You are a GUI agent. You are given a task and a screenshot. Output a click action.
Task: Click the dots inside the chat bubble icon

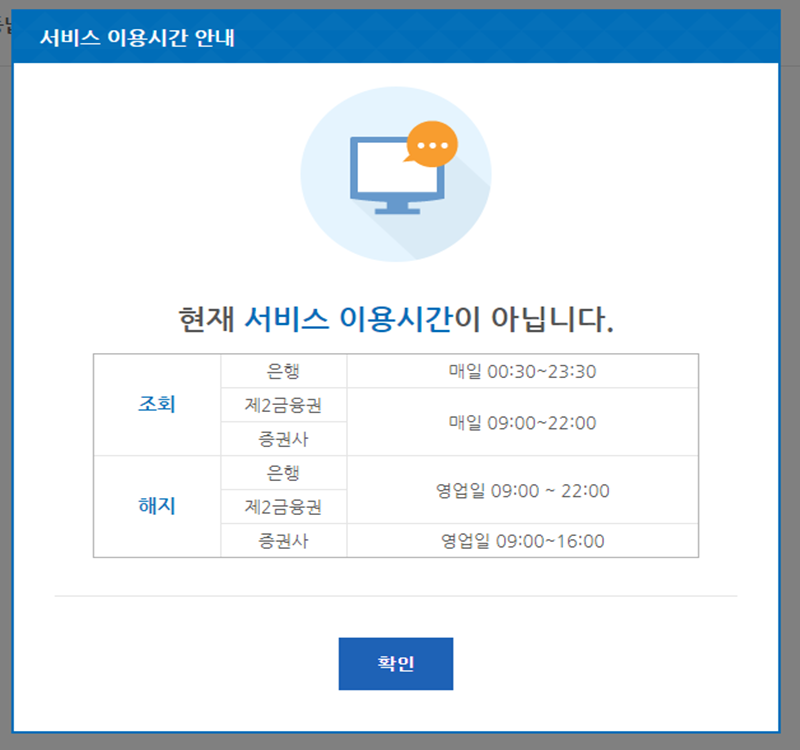[431, 143]
